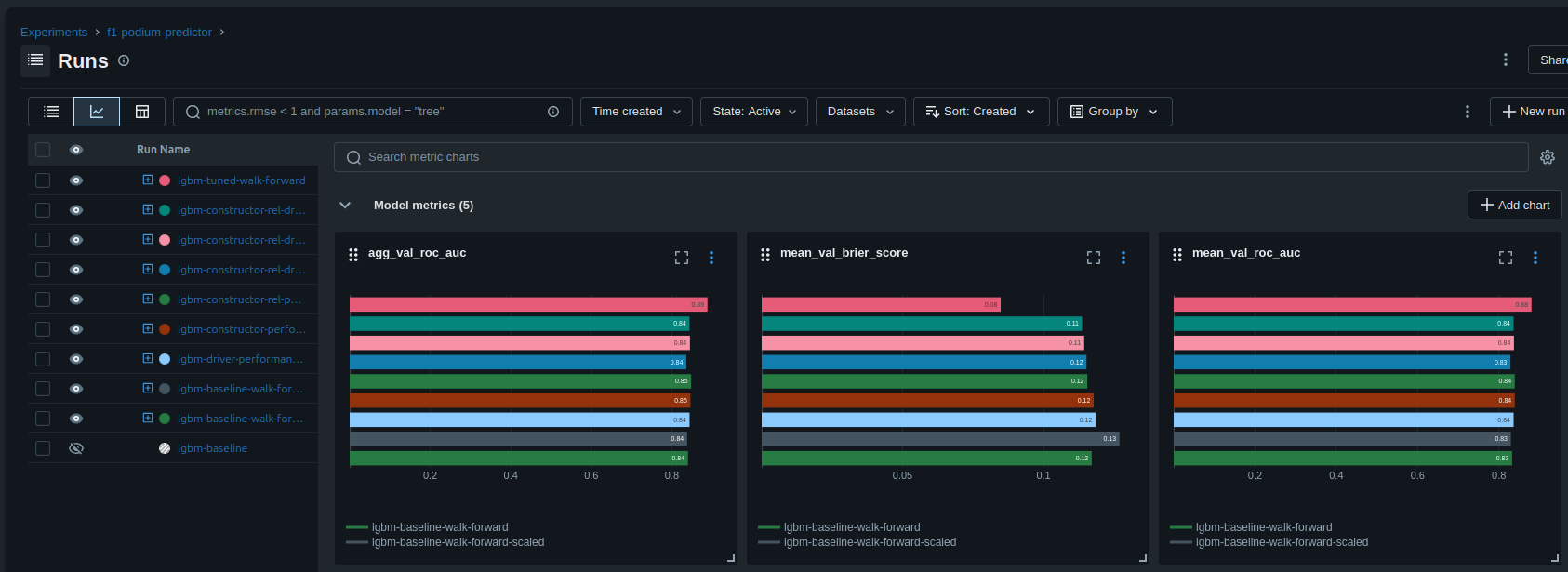Screen dimensions: 1568x572
Task: Check the lgbm-constructor-perfo… run checkbox
Action: pos(43,329)
